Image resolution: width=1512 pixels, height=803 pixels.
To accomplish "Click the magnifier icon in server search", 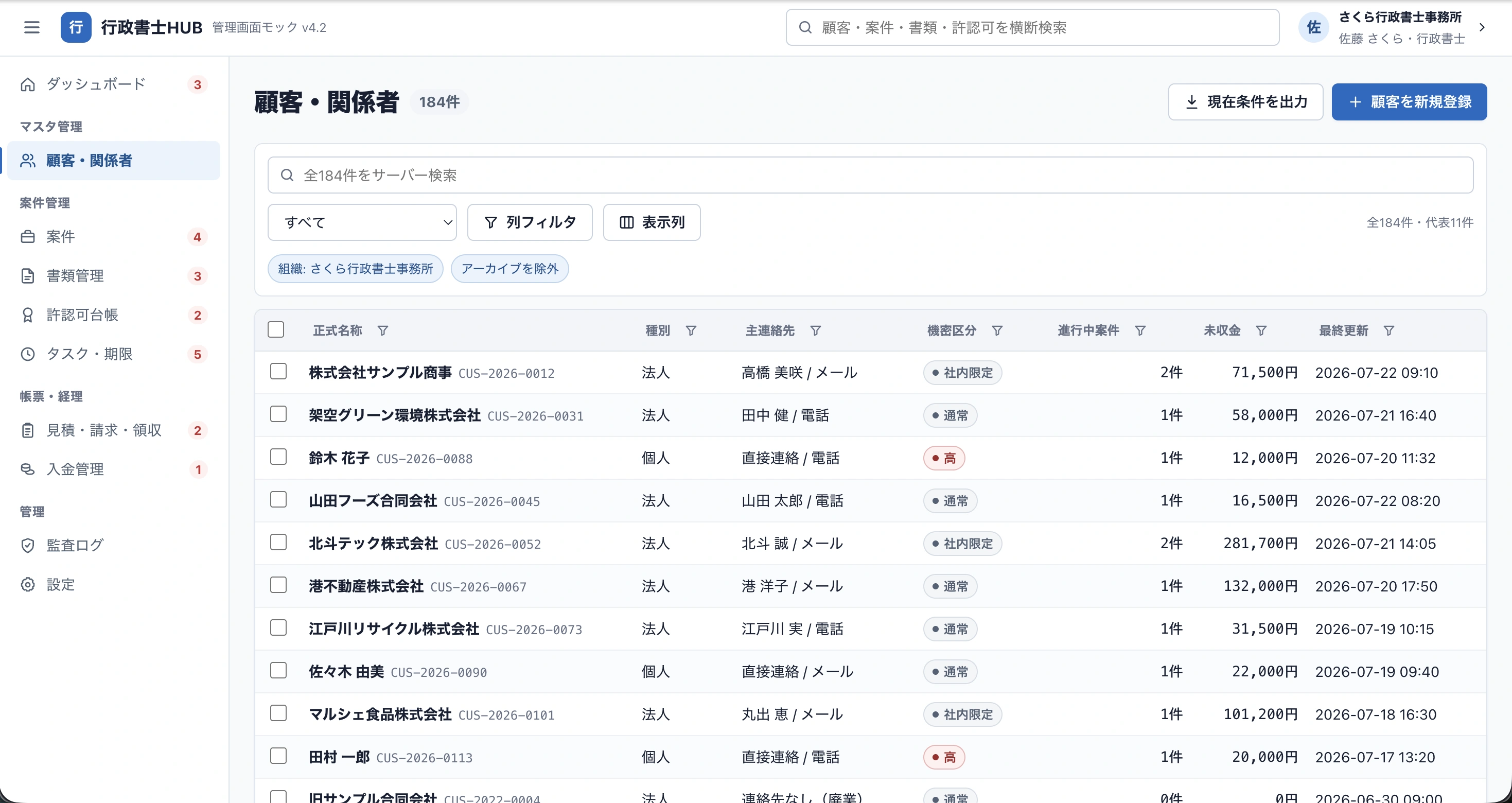I will coord(287,175).
